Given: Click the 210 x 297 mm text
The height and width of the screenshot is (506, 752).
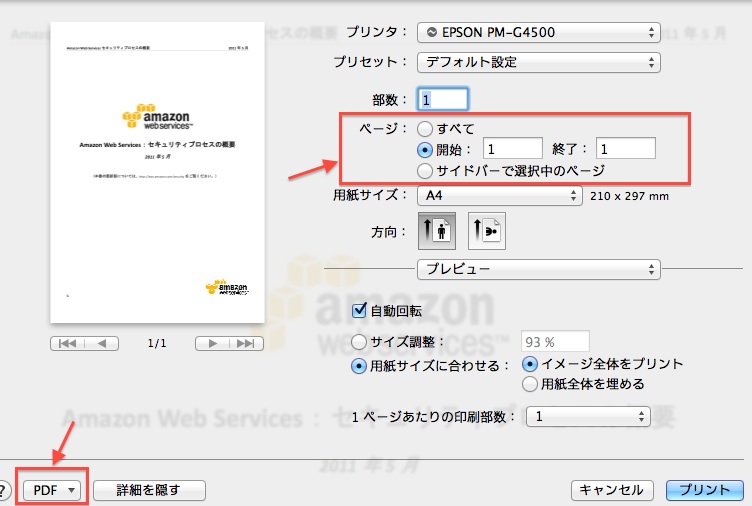Looking at the screenshot, I should 629,196.
